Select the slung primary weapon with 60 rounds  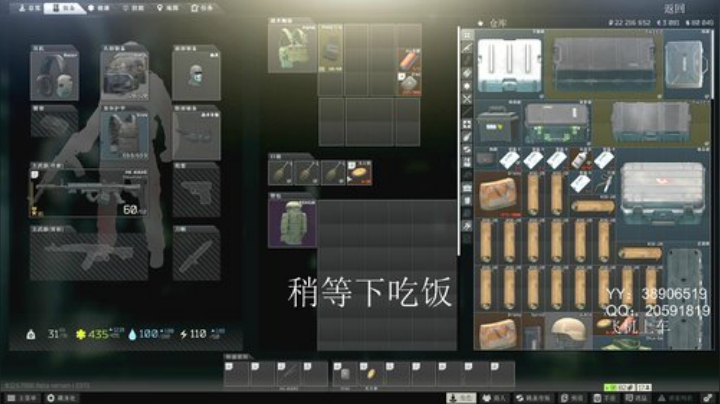click(89, 192)
